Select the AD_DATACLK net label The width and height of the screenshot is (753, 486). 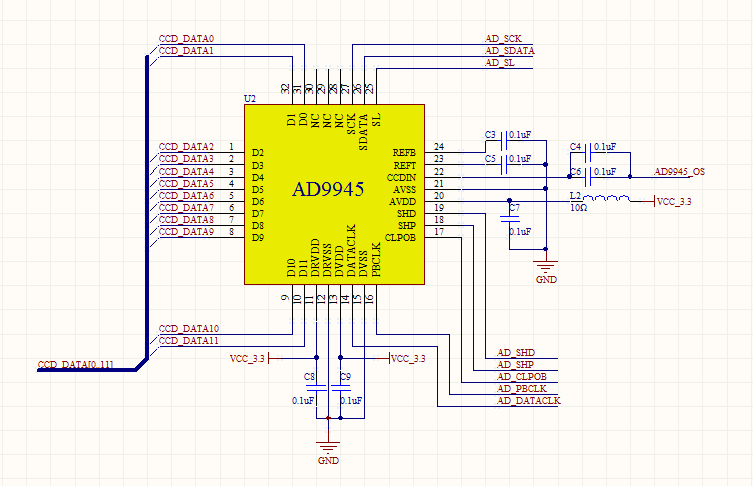click(x=528, y=400)
